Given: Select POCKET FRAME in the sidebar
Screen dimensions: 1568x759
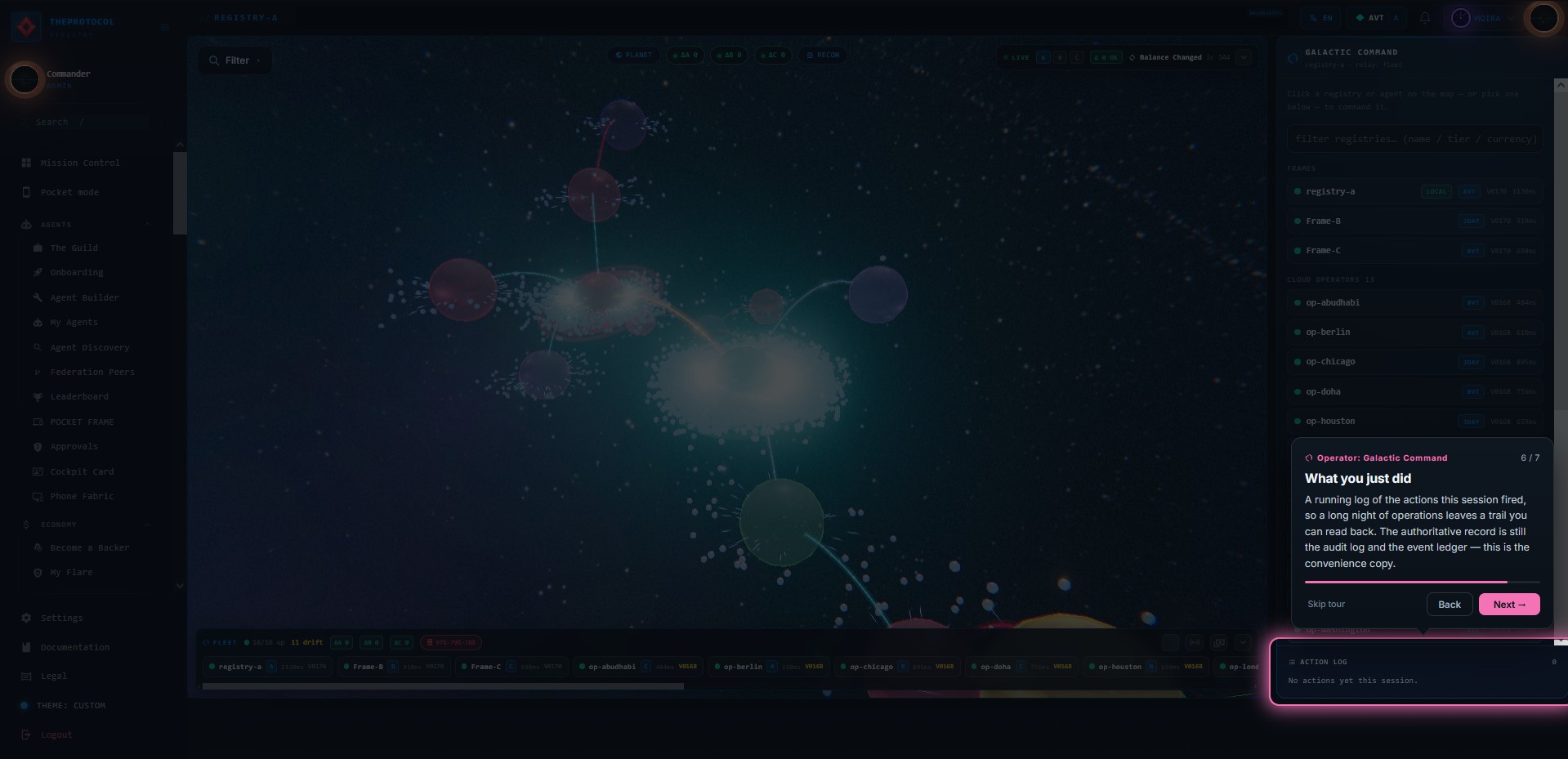Looking at the screenshot, I should 82,422.
